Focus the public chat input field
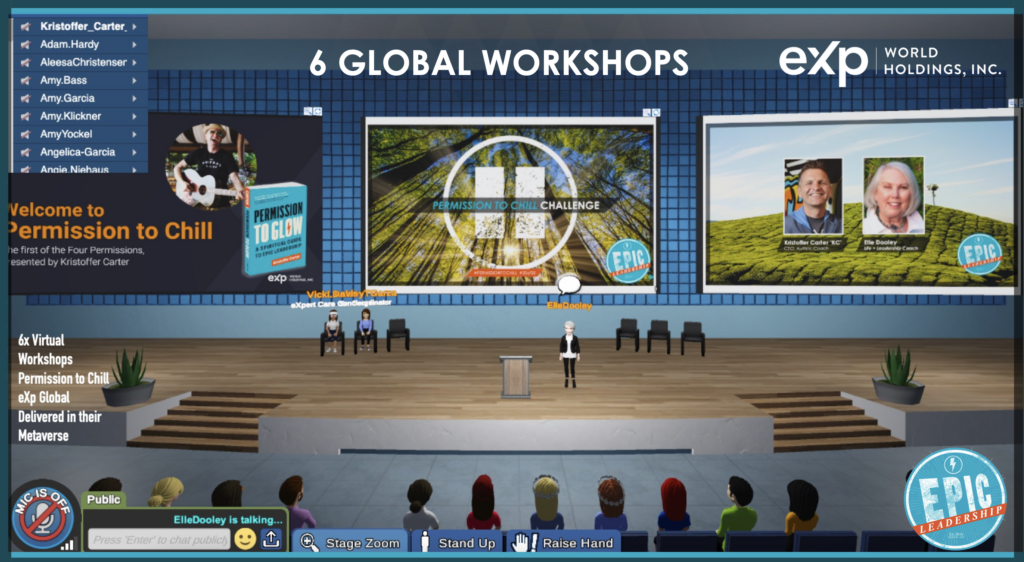The image size is (1024, 562). (x=159, y=540)
